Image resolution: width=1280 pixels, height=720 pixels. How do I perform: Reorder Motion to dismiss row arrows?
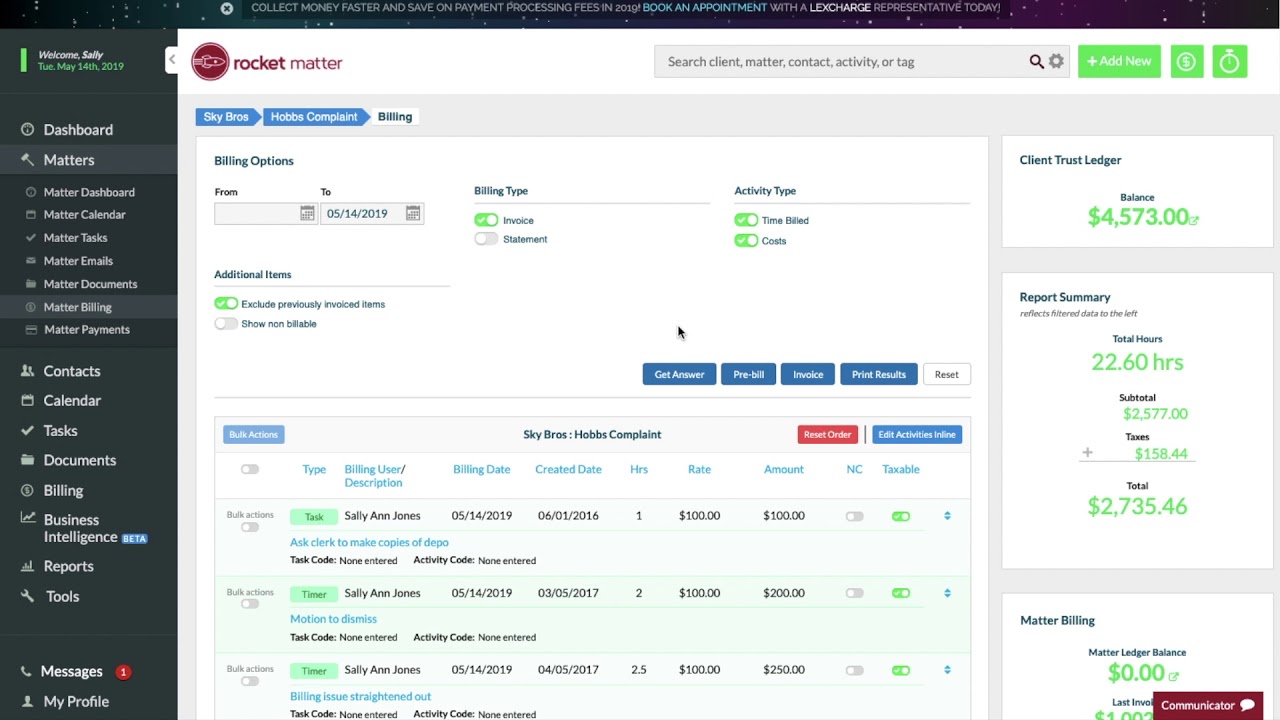click(x=947, y=593)
